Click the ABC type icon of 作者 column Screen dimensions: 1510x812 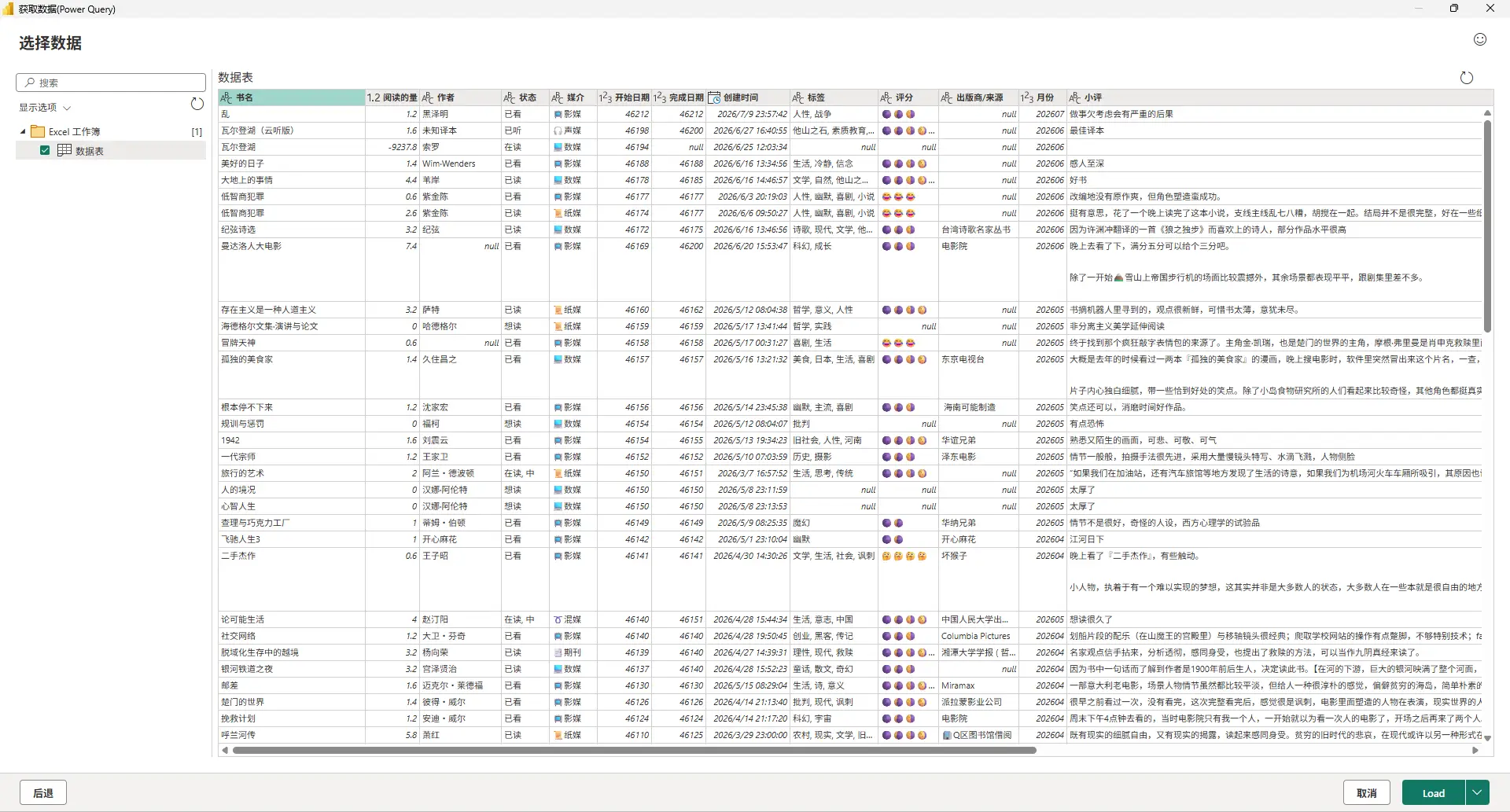coord(428,97)
